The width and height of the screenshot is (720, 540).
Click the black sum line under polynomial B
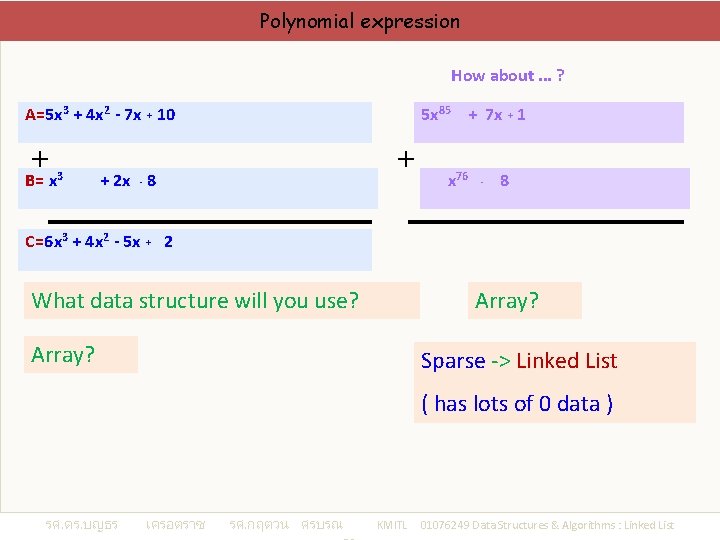click(210, 221)
